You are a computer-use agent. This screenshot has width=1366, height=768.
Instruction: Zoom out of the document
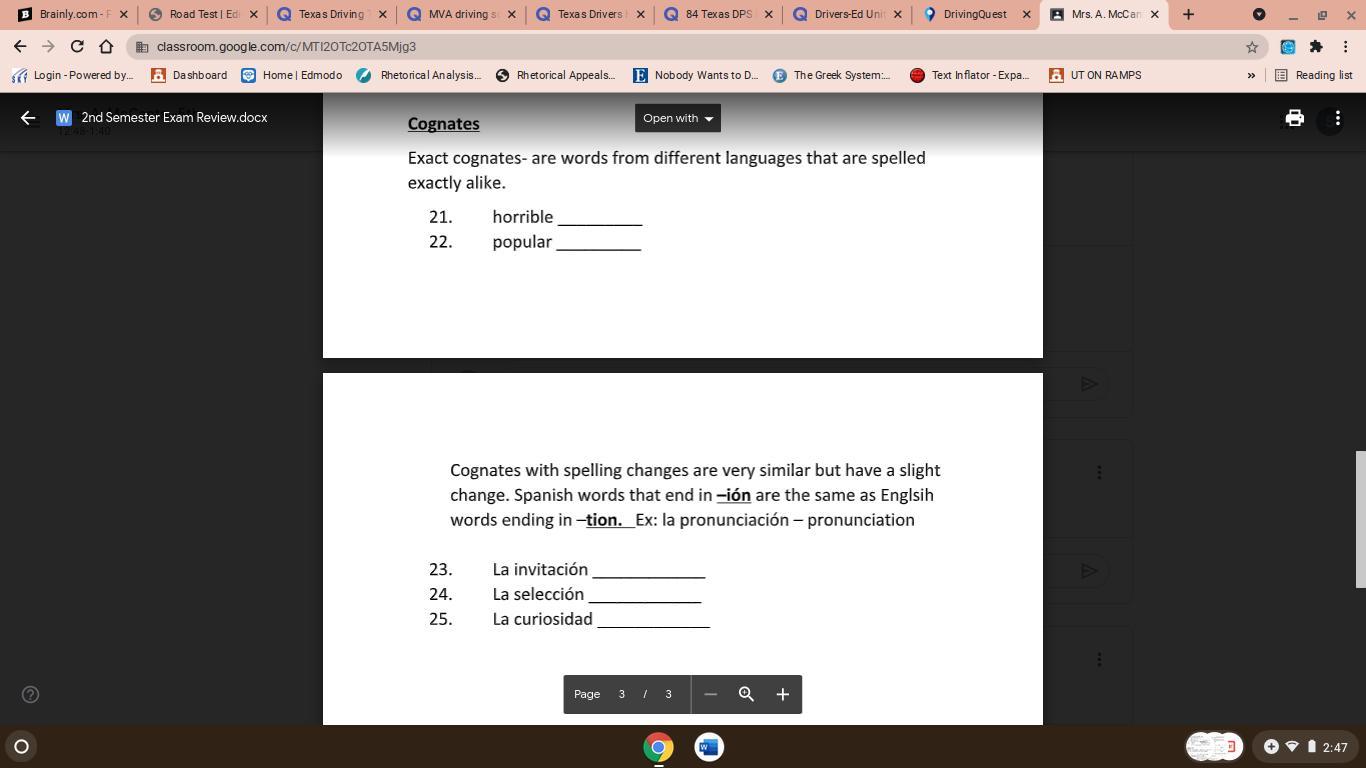[x=711, y=694]
